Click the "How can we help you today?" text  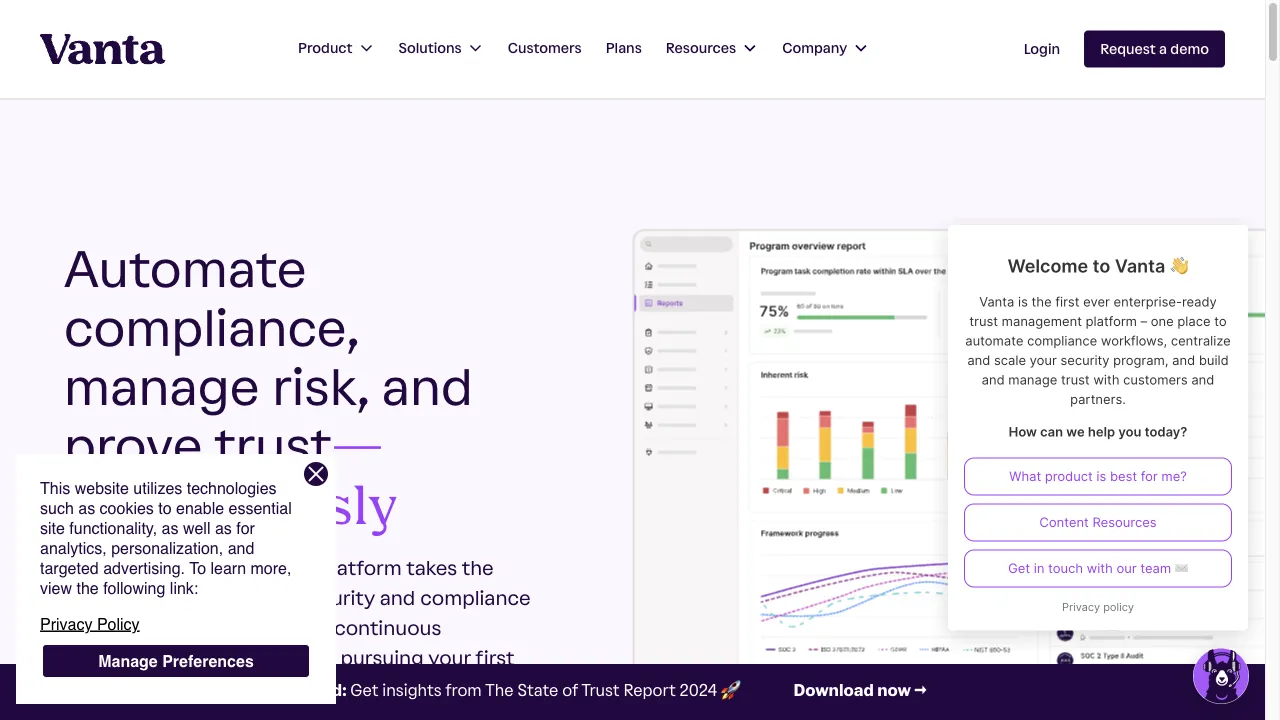tap(1098, 432)
